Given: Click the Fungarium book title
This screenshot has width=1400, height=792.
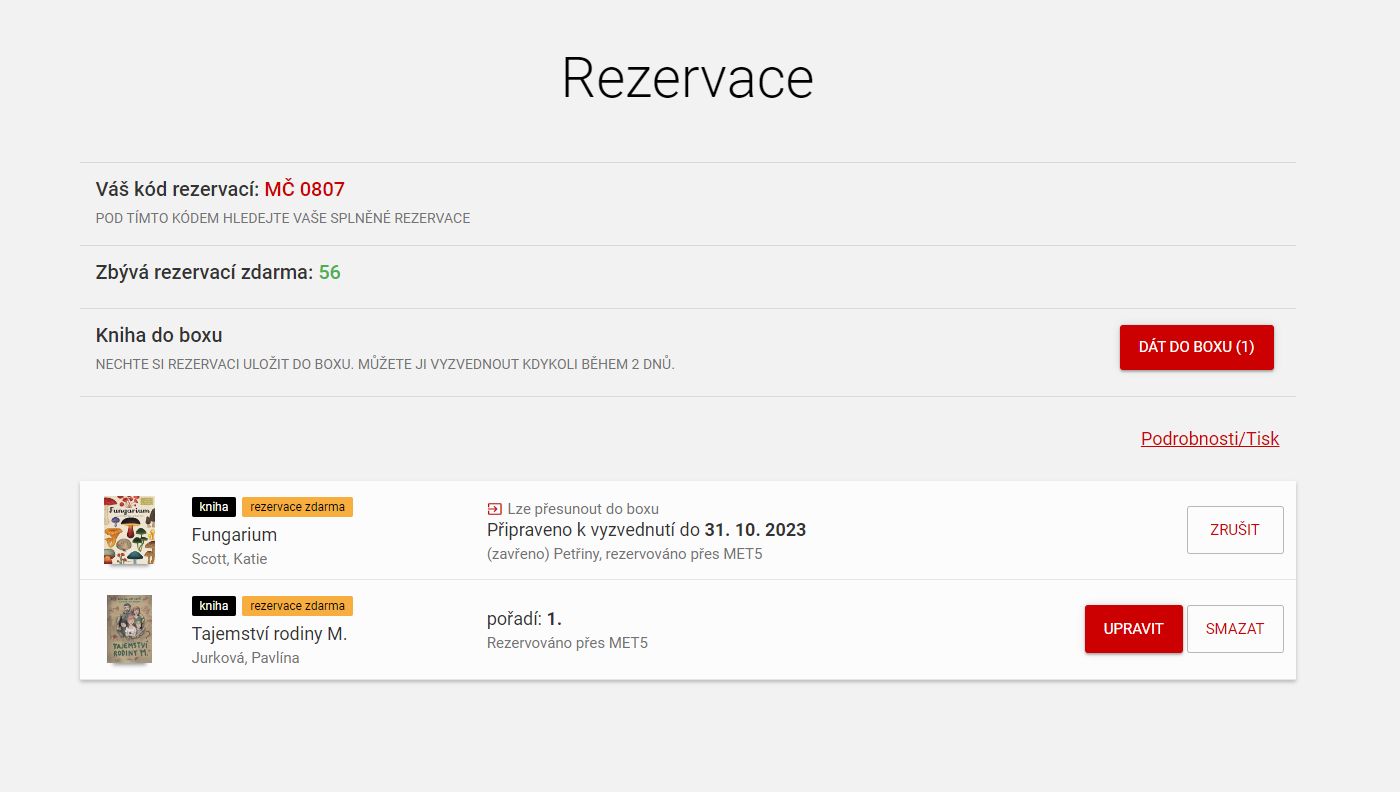Looking at the screenshot, I should [x=234, y=535].
